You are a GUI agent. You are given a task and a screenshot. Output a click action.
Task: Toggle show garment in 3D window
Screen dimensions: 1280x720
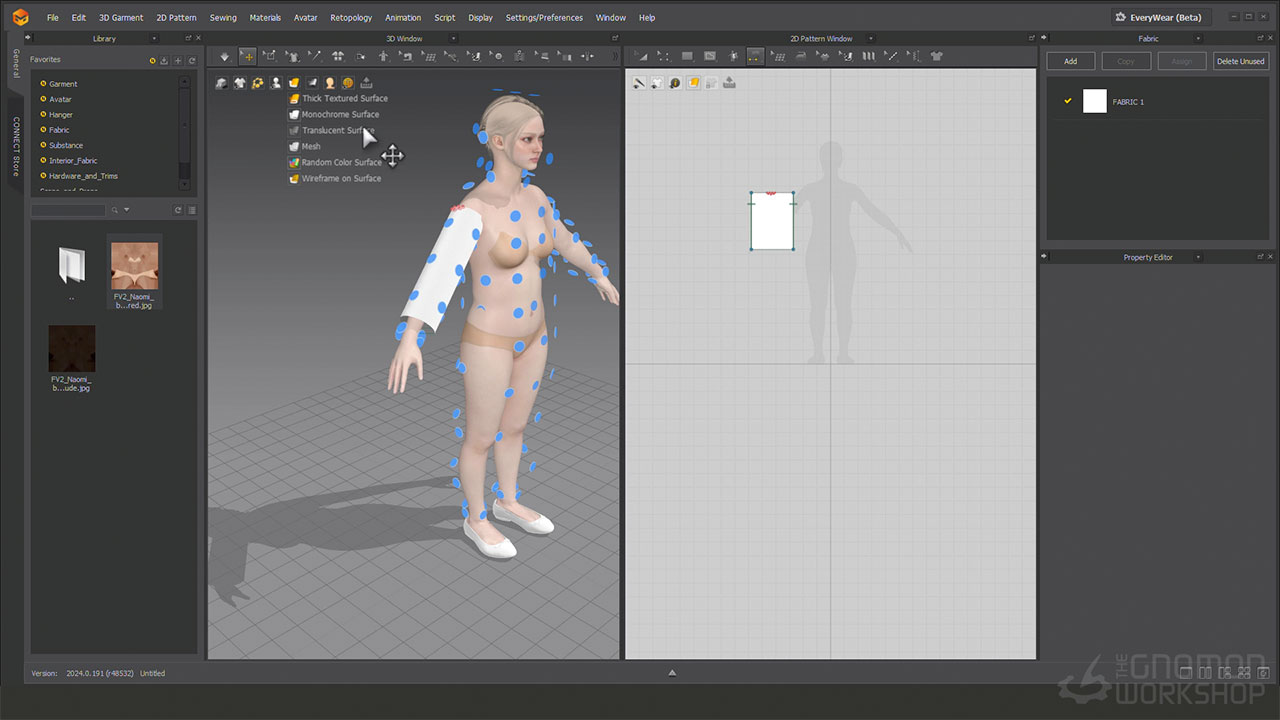click(x=240, y=83)
